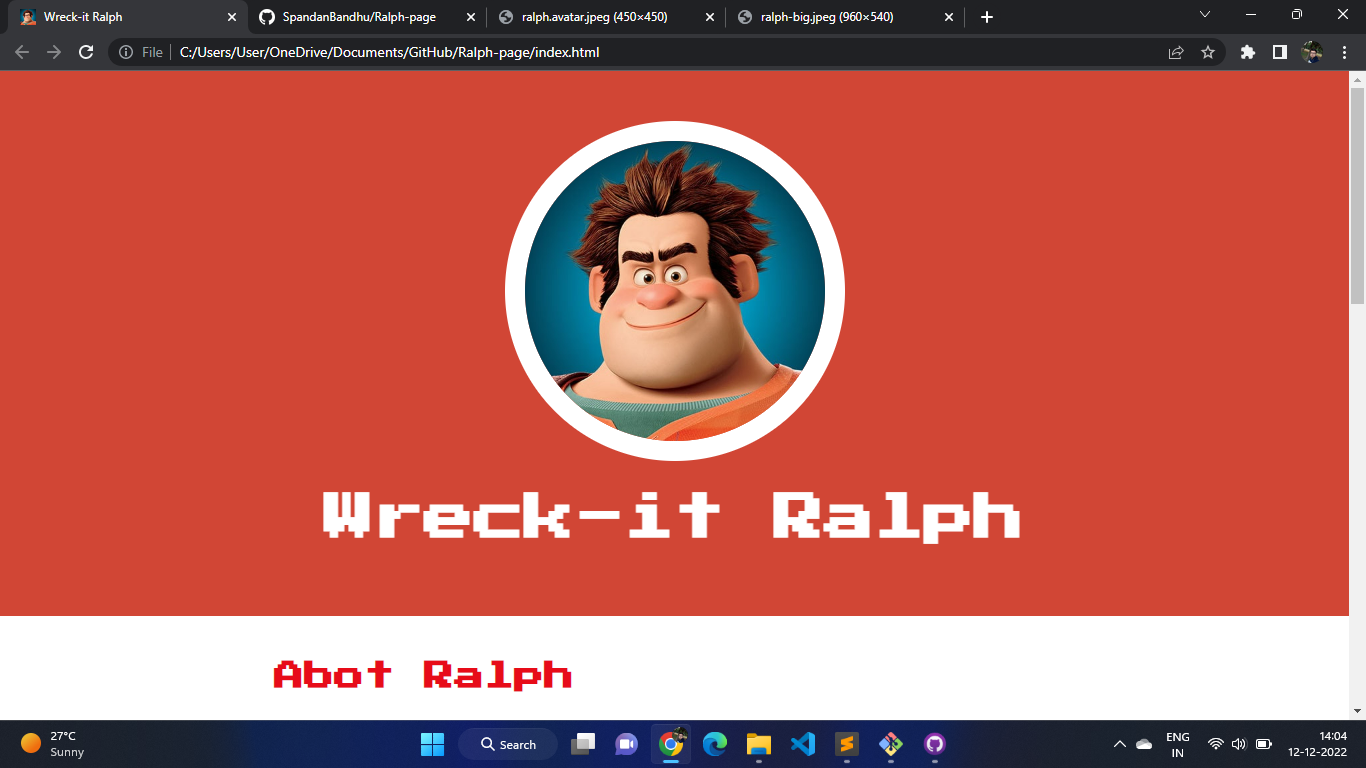The width and height of the screenshot is (1366, 768).
Task: Click the Windows Search box
Action: click(508, 744)
